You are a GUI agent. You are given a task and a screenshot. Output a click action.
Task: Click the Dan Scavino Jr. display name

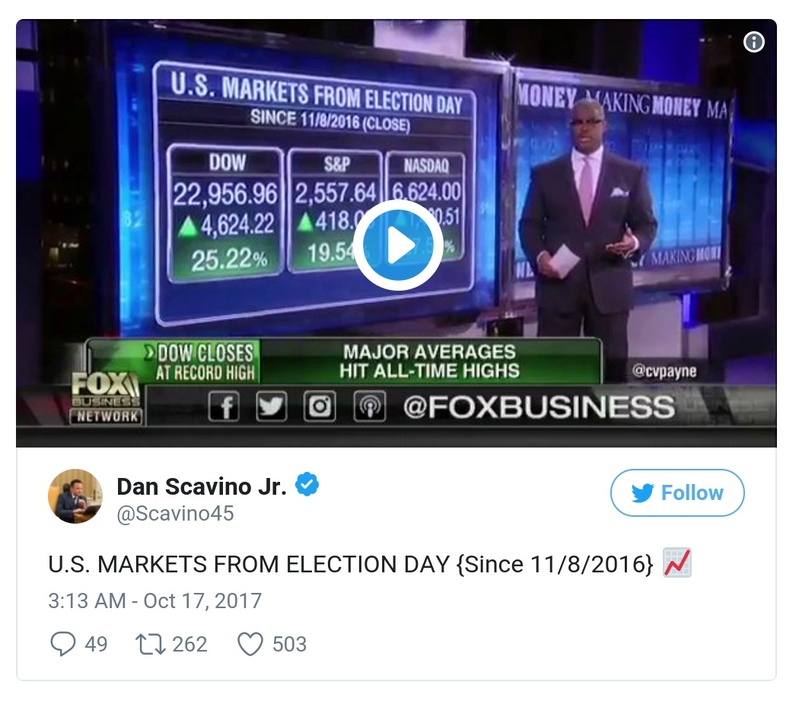(202, 486)
